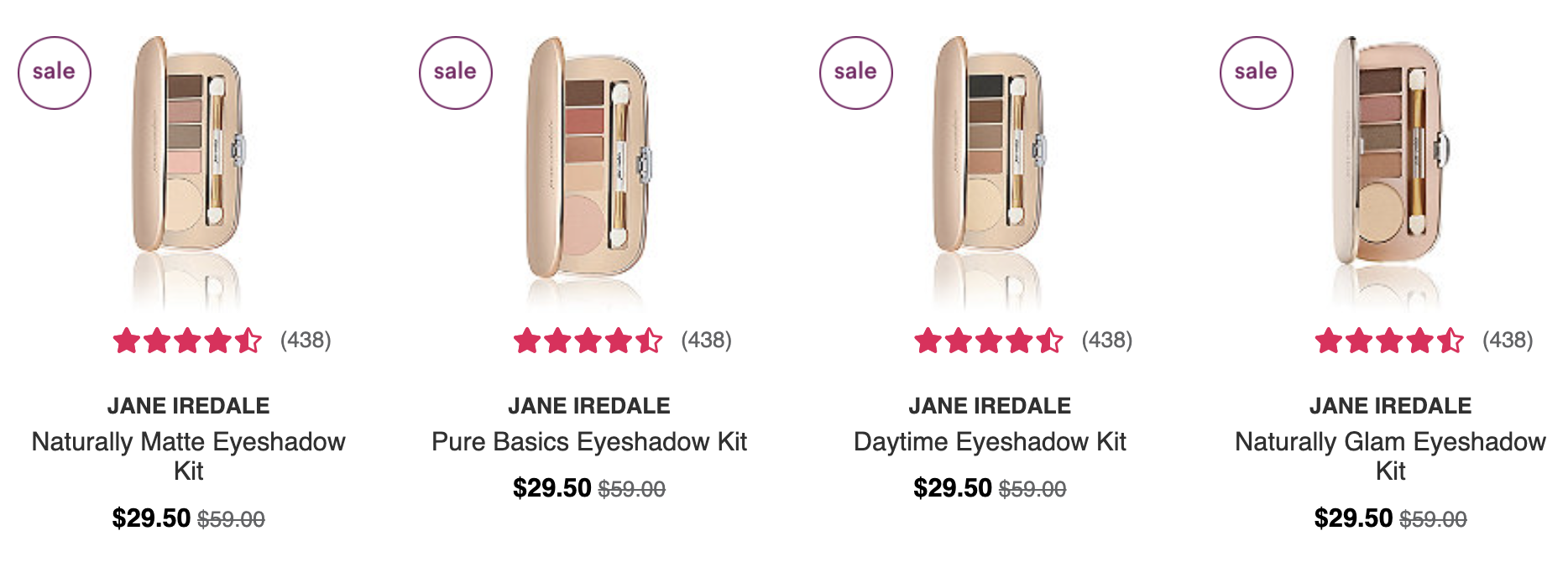Screen dimensions: 1568x562
Task: Open Pure Basics Eyeshadow Kit product image
Action: [589, 168]
